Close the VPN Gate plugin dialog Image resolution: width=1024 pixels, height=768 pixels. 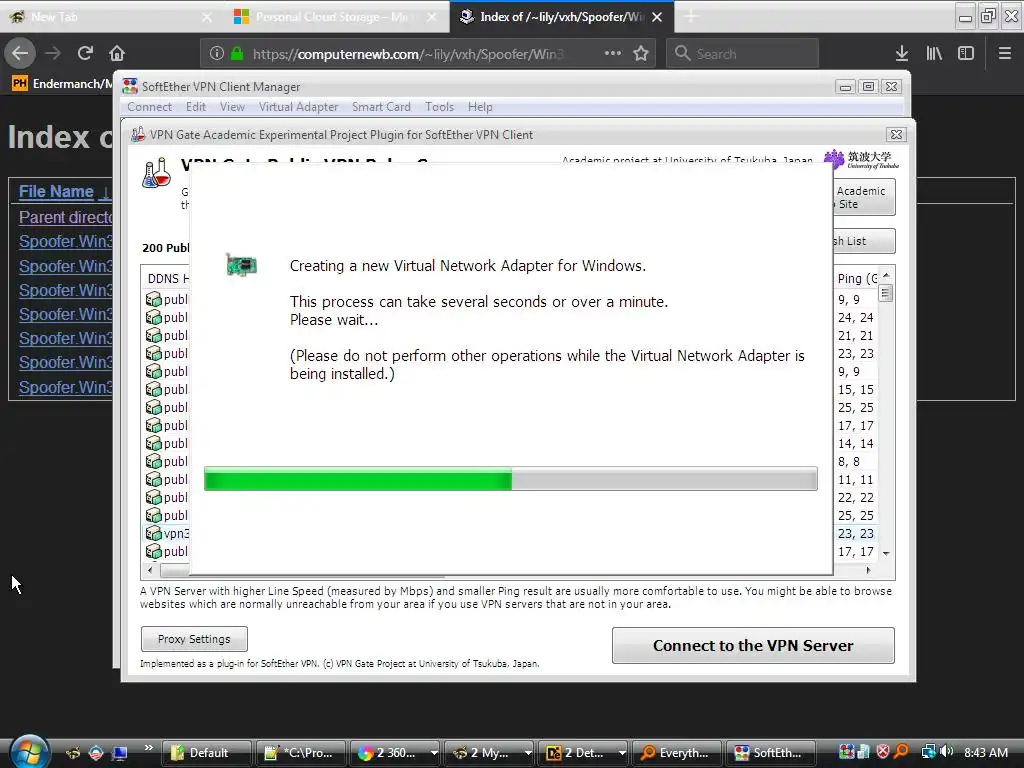[x=896, y=135]
